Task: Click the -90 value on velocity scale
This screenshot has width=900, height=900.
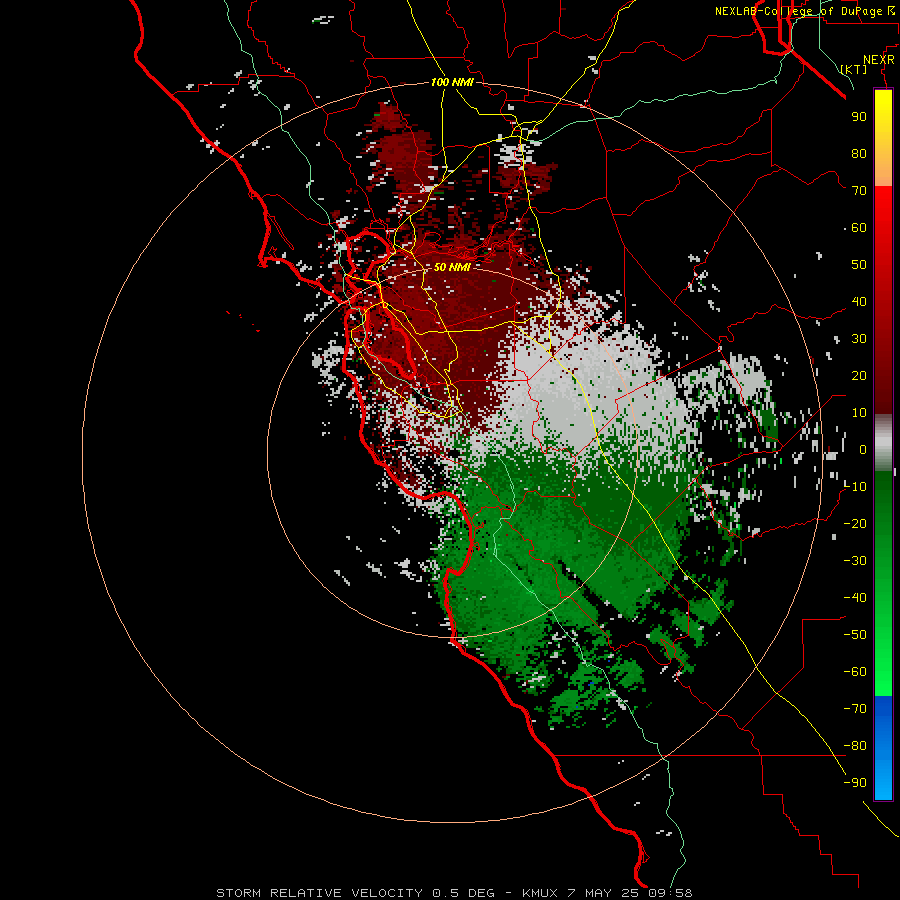Action: (x=855, y=783)
